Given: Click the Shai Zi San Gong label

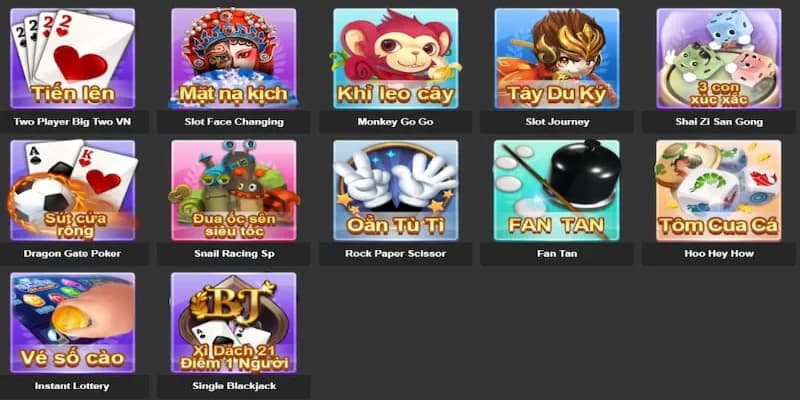Looking at the screenshot, I should (718, 122).
